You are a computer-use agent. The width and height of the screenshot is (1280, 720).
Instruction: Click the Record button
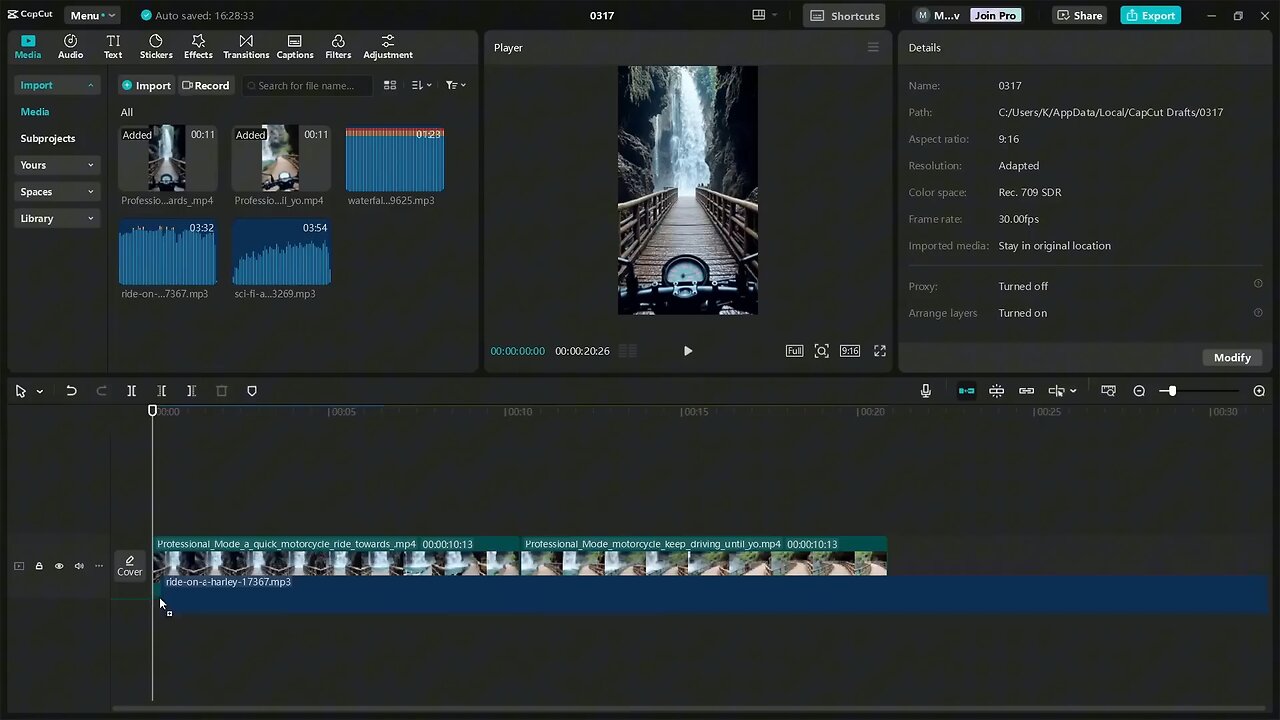coord(205,85)
